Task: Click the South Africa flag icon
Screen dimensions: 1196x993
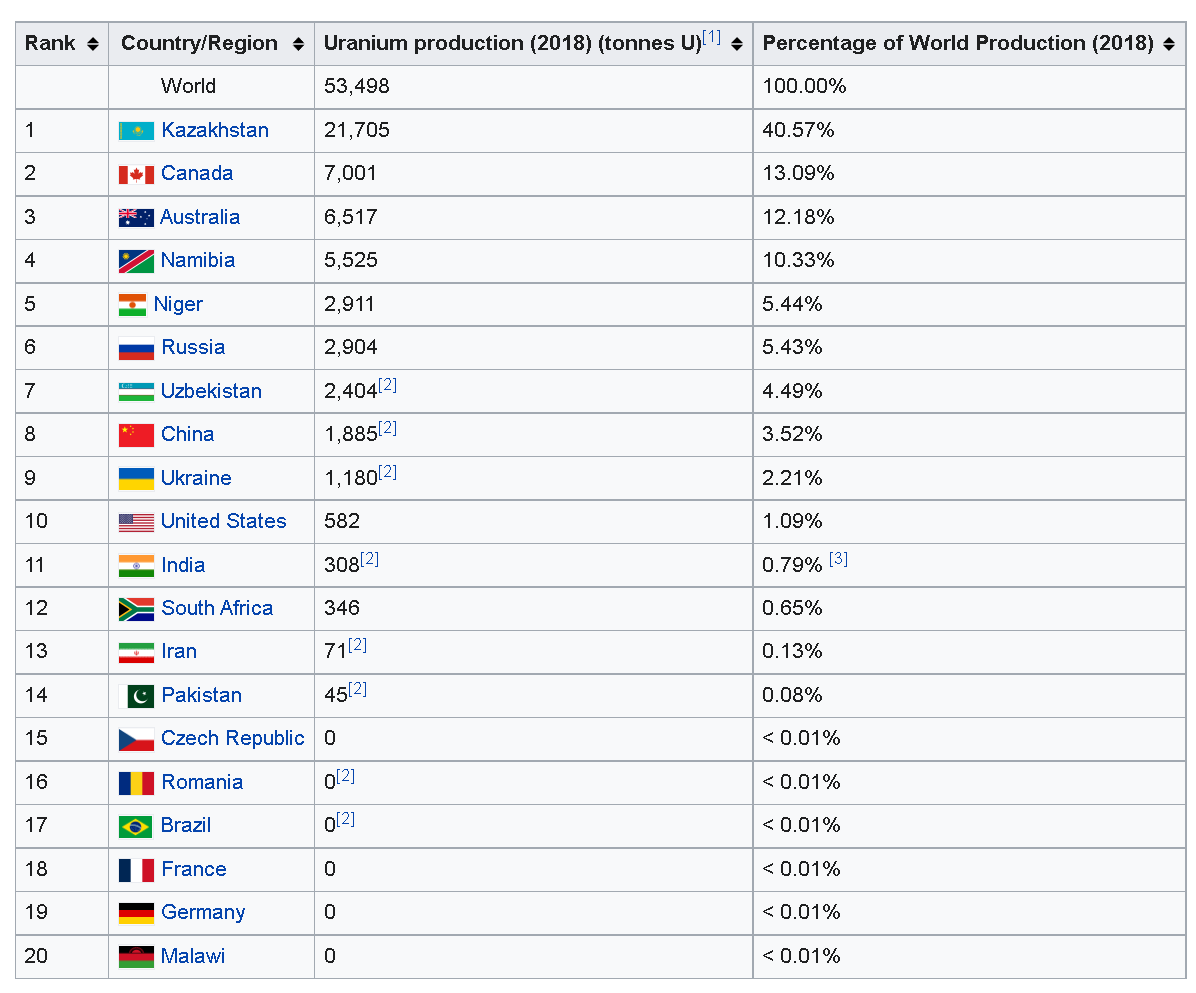Action: tap(136, 609)
